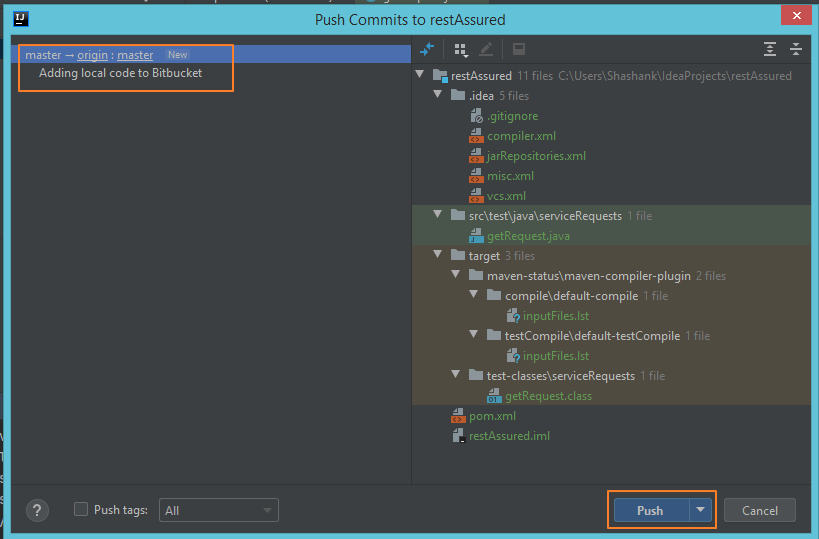Click the IntelliJ IDEA logo icon
The width and height of the screenshot is (819, 539).
click(20, 19)
